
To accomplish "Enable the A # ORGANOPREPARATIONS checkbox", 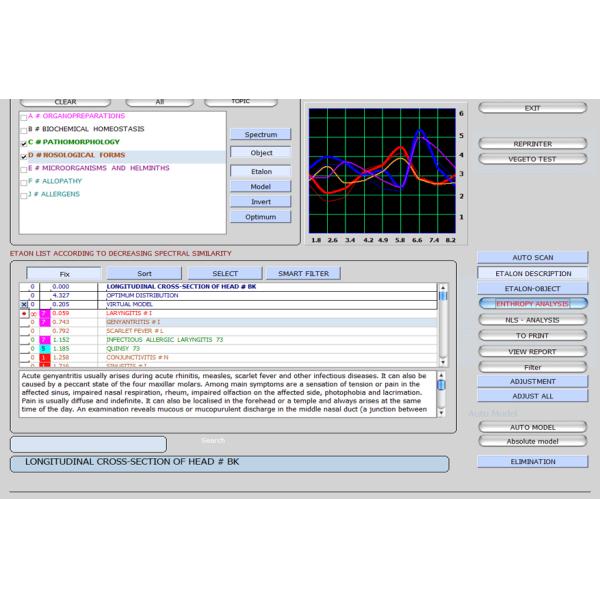I will click(24, 116).
